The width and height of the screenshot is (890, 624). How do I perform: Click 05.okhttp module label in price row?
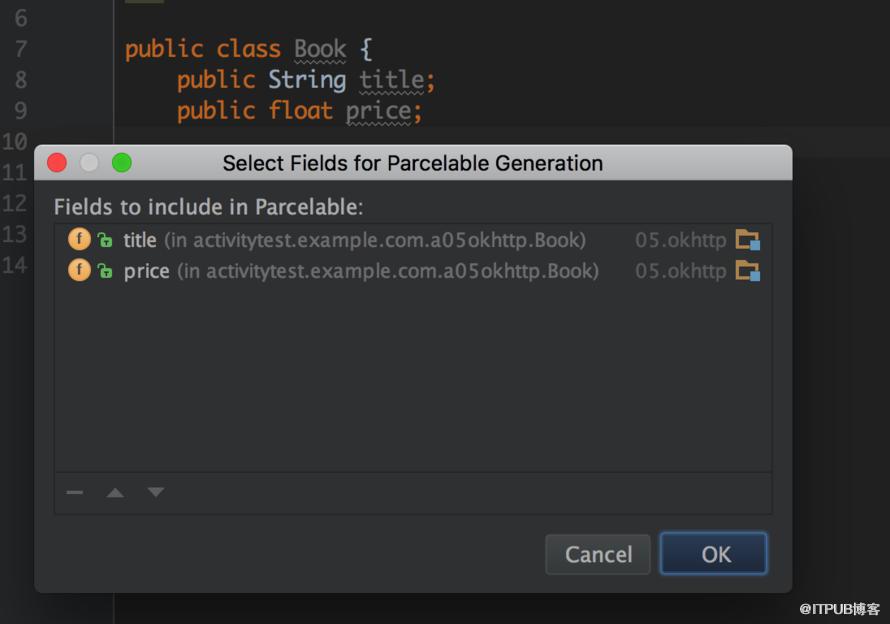pyautogui.click(x=681, y=271)
